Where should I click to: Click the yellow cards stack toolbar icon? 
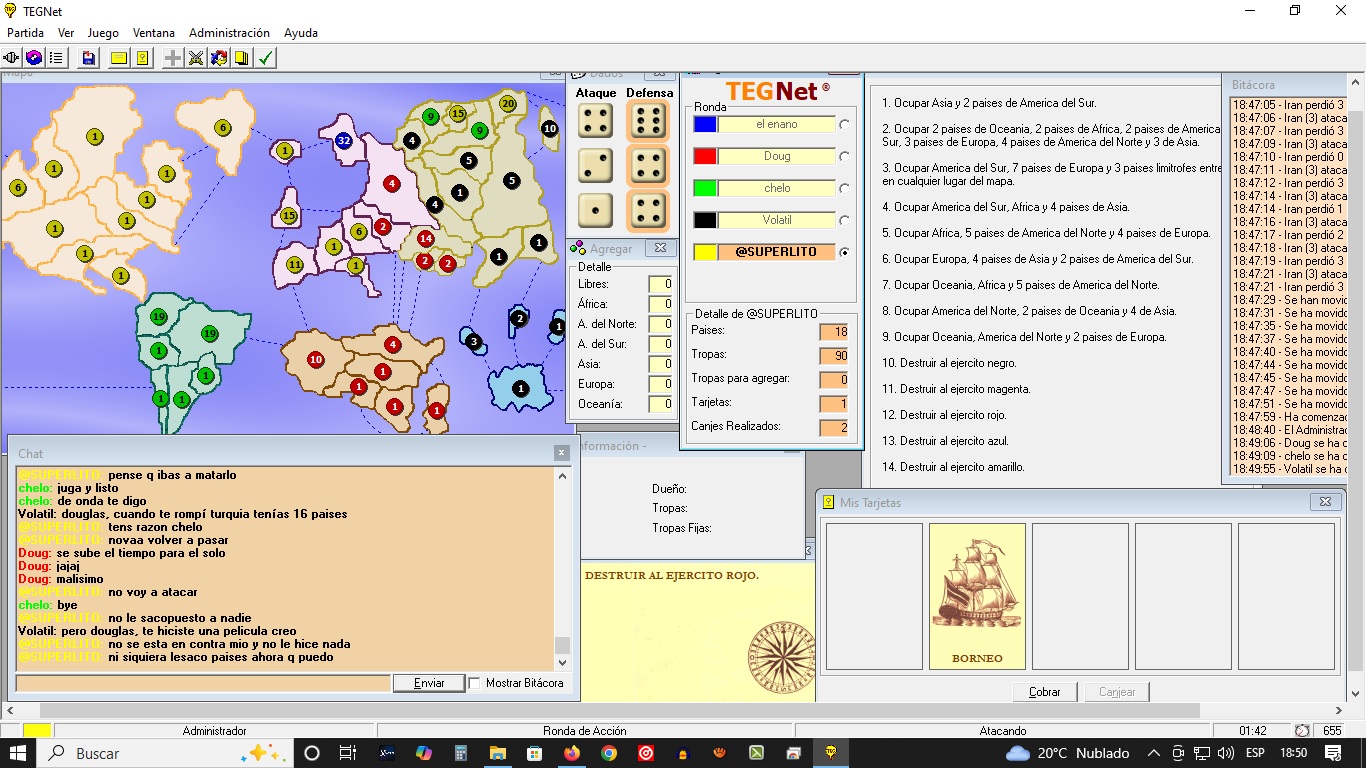tap(242, 58)
